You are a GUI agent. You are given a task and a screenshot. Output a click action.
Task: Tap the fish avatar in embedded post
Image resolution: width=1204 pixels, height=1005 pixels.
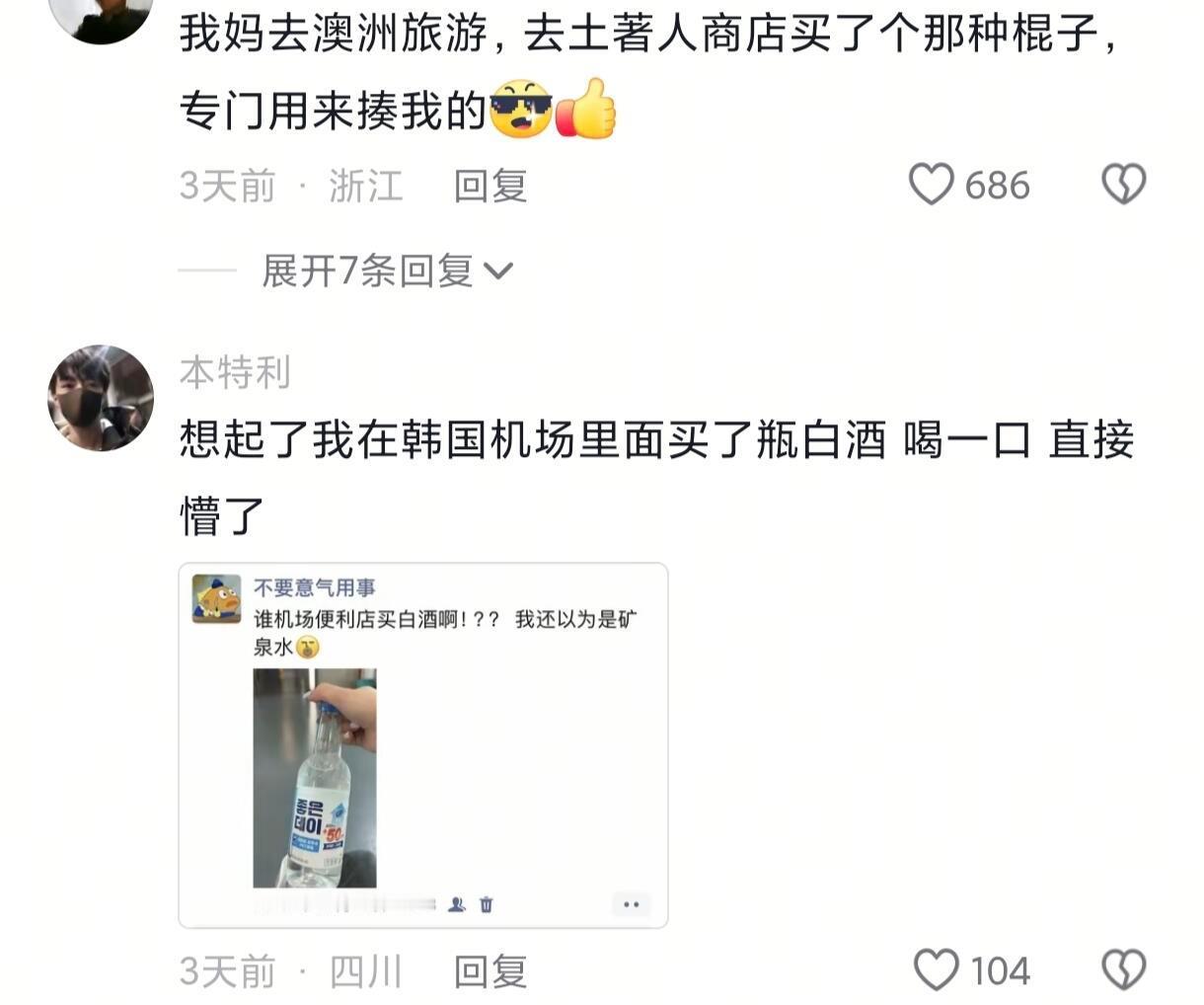click(x=216, y=598)
